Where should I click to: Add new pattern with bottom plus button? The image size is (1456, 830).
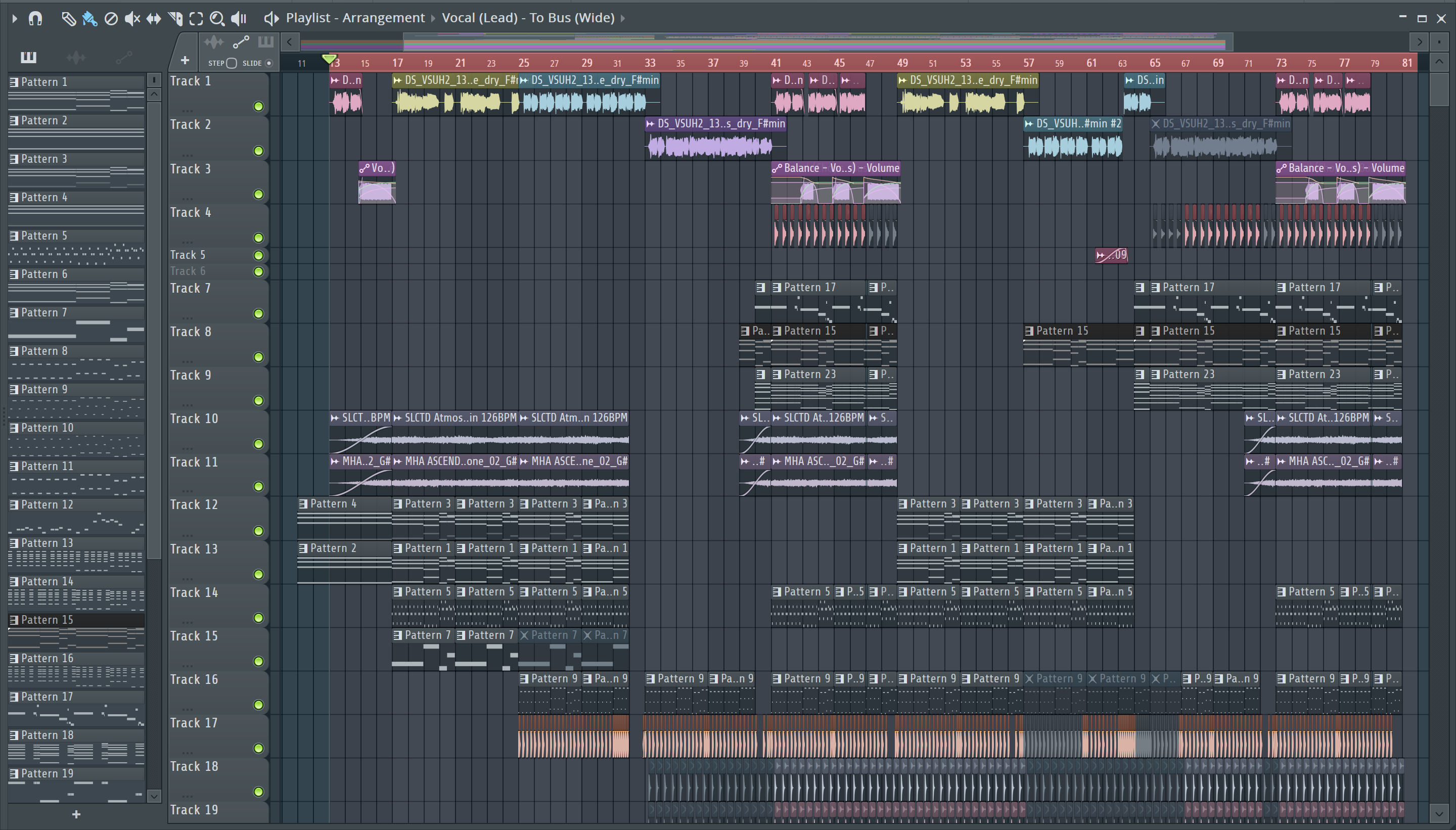click(76, 814)
